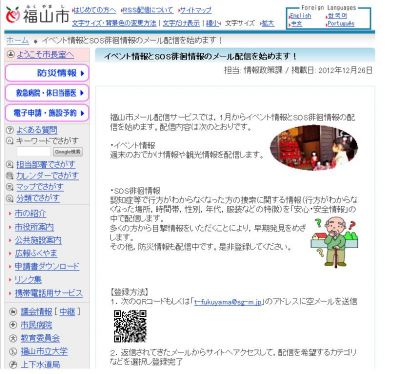Click the Fukuyama City logo
The image size is (400, 374).
click(x=37, y=15)
